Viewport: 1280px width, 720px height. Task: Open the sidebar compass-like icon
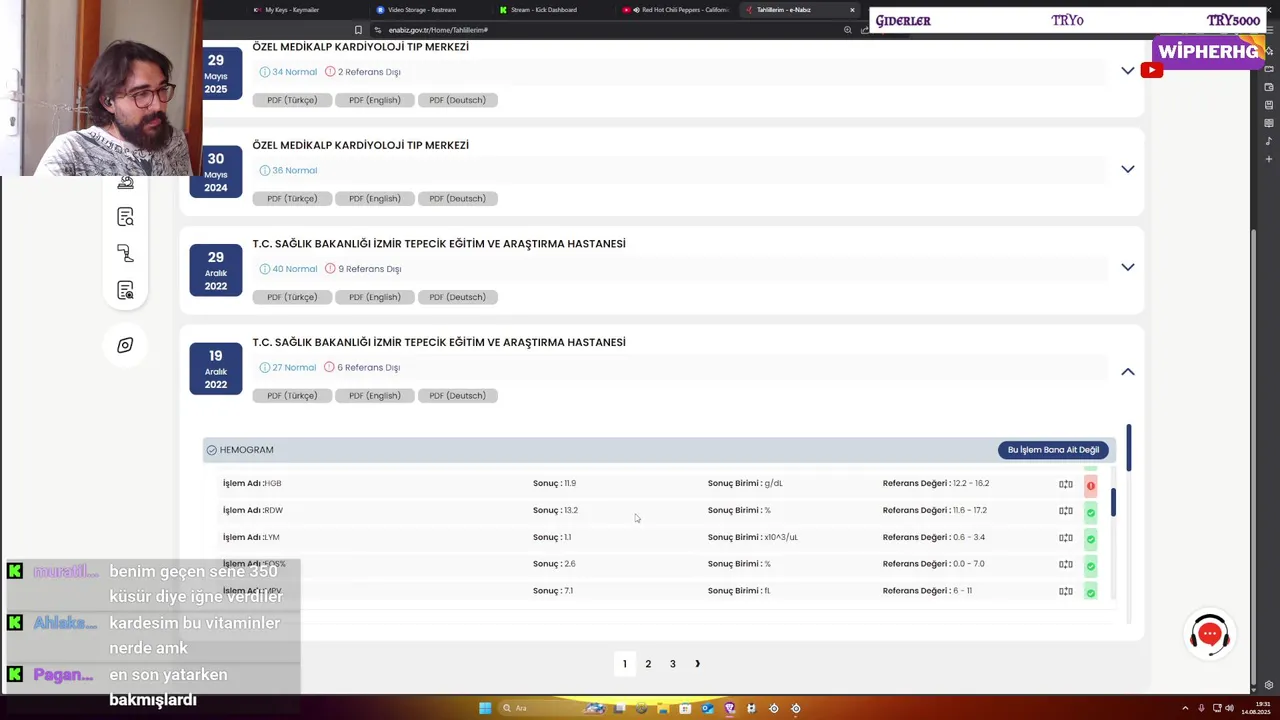click(125, 345)
